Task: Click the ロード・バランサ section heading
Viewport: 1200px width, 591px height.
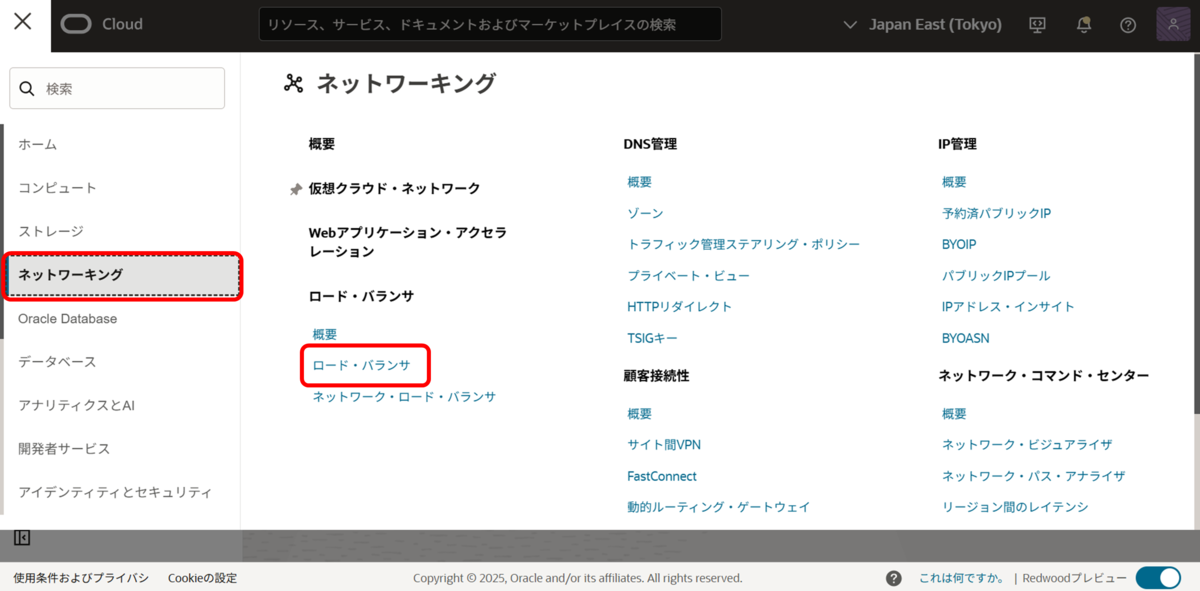Action: [x=361, y=296]
